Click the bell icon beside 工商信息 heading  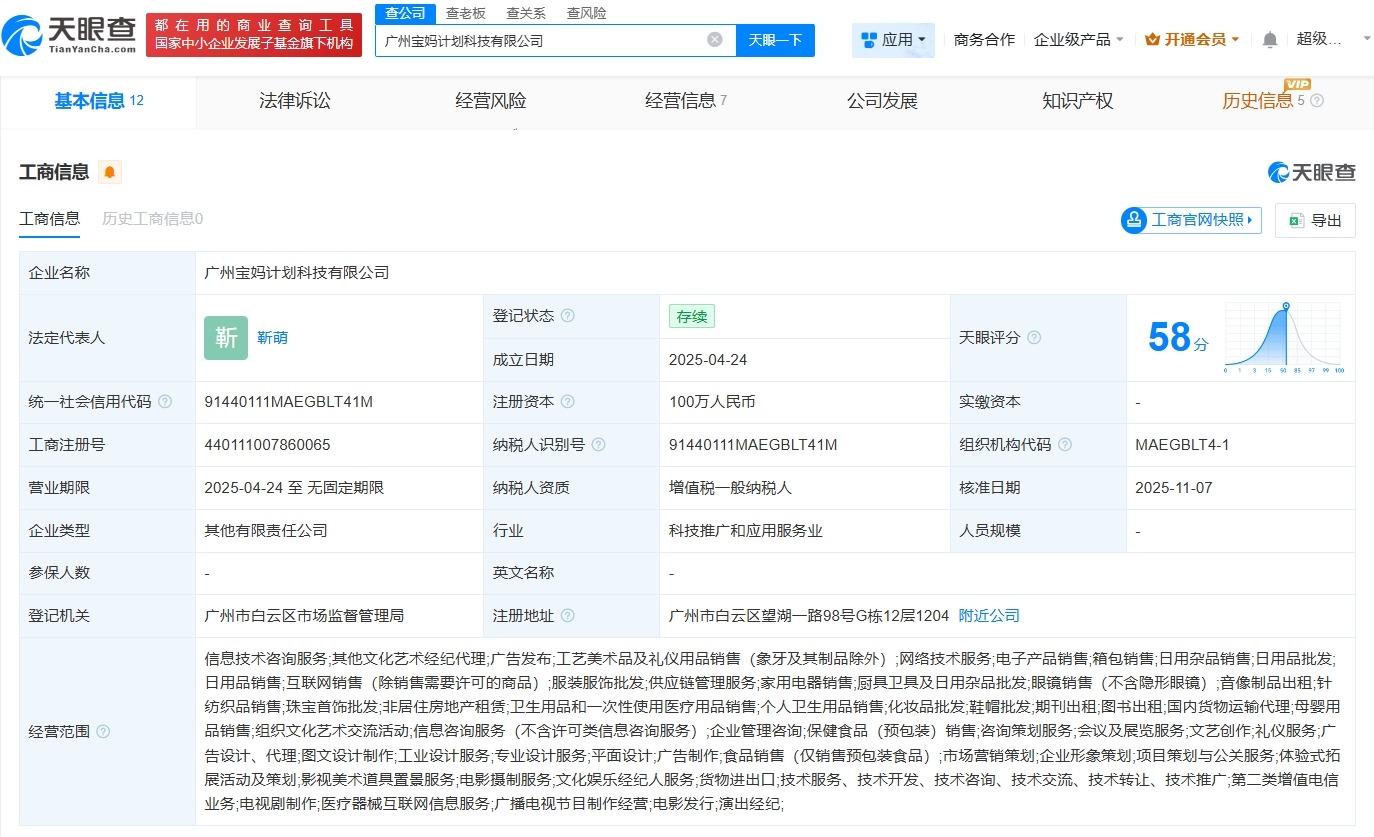[108, 171]
